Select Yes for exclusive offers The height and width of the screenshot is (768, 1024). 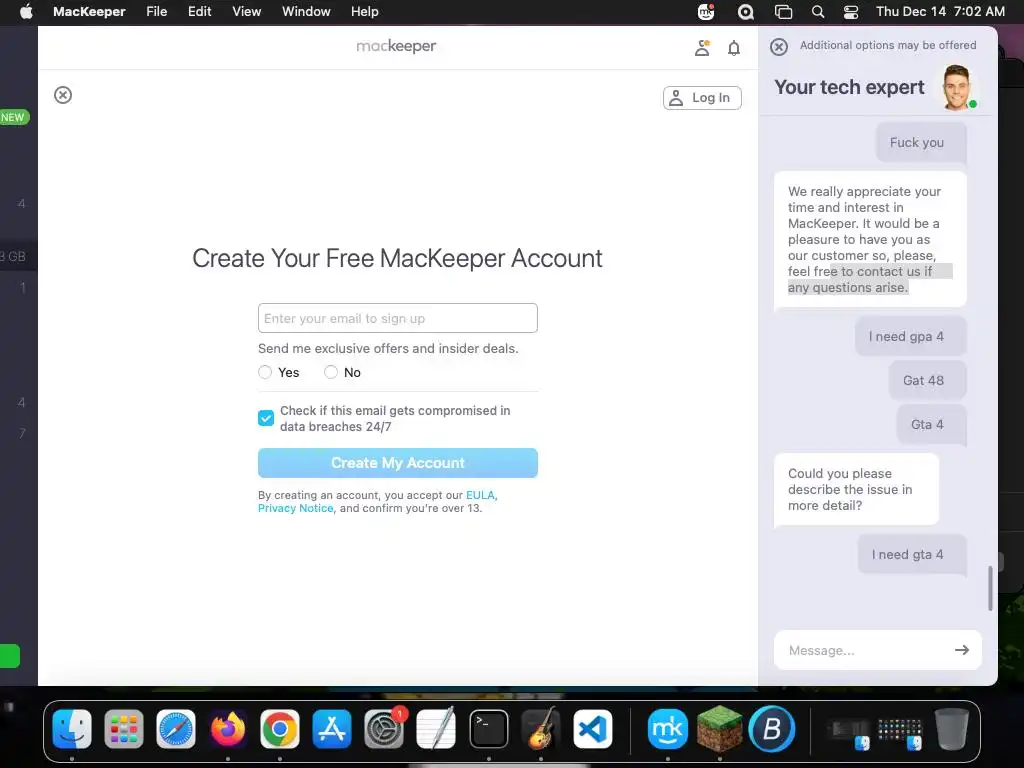[265, 372]
